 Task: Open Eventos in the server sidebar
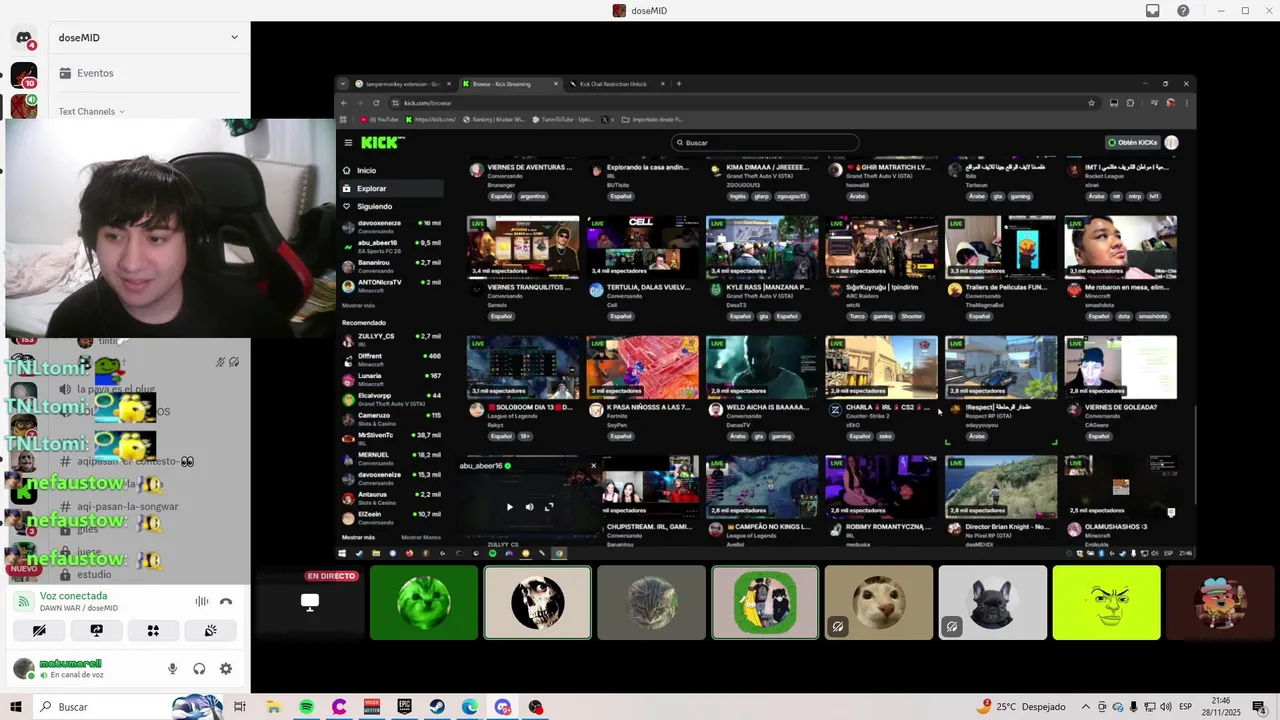coord(95,73)
